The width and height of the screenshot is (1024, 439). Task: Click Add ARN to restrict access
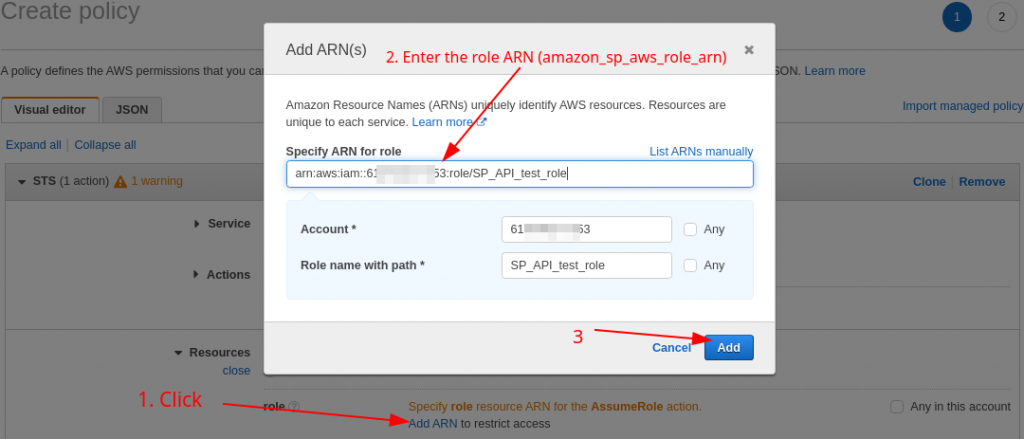[432, 423]
